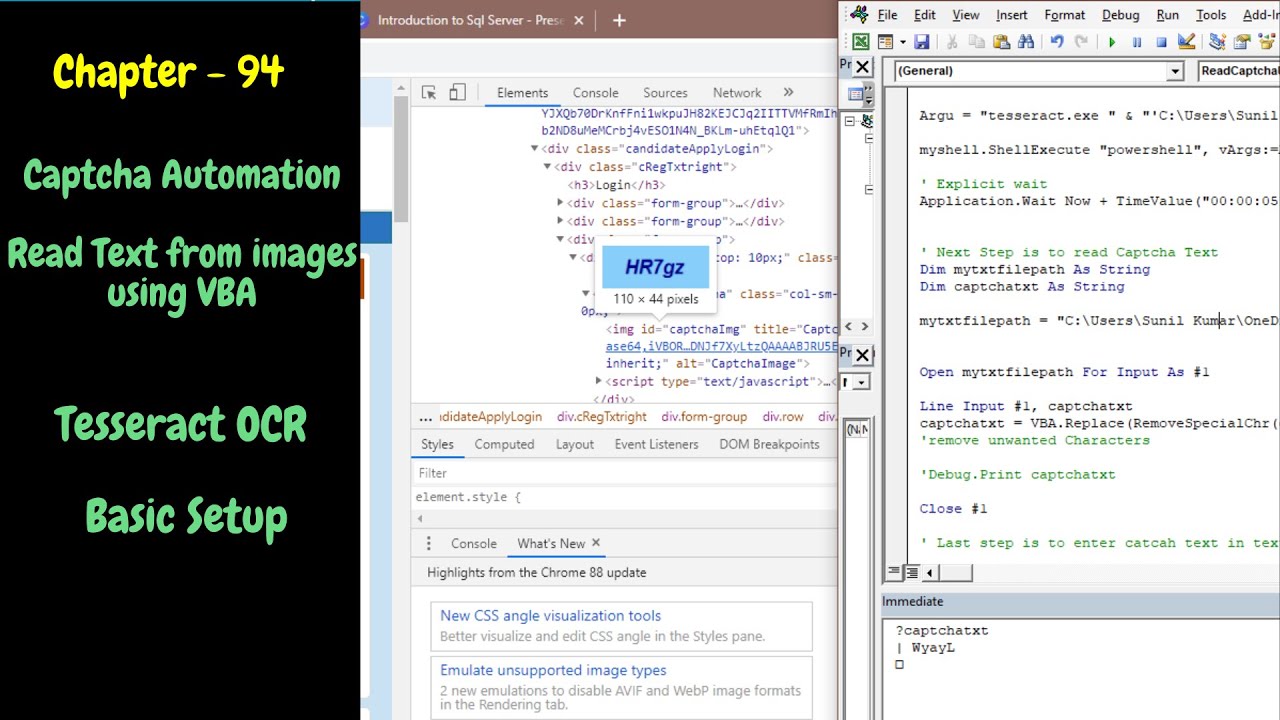Open Project Explorer icon in toolbar
1280x720 pixels.
pyautogui.click(x=1217, y=42)
